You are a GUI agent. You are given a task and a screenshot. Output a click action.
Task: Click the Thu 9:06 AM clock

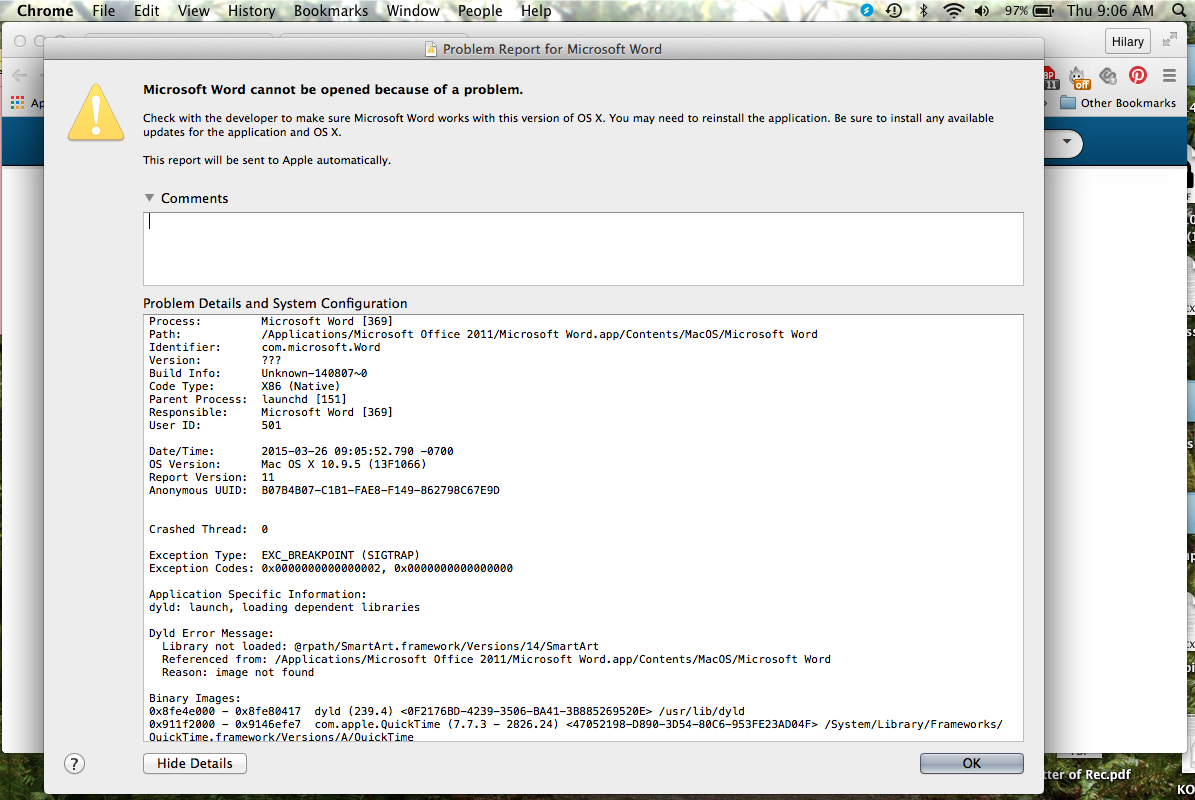(1110, 11)
